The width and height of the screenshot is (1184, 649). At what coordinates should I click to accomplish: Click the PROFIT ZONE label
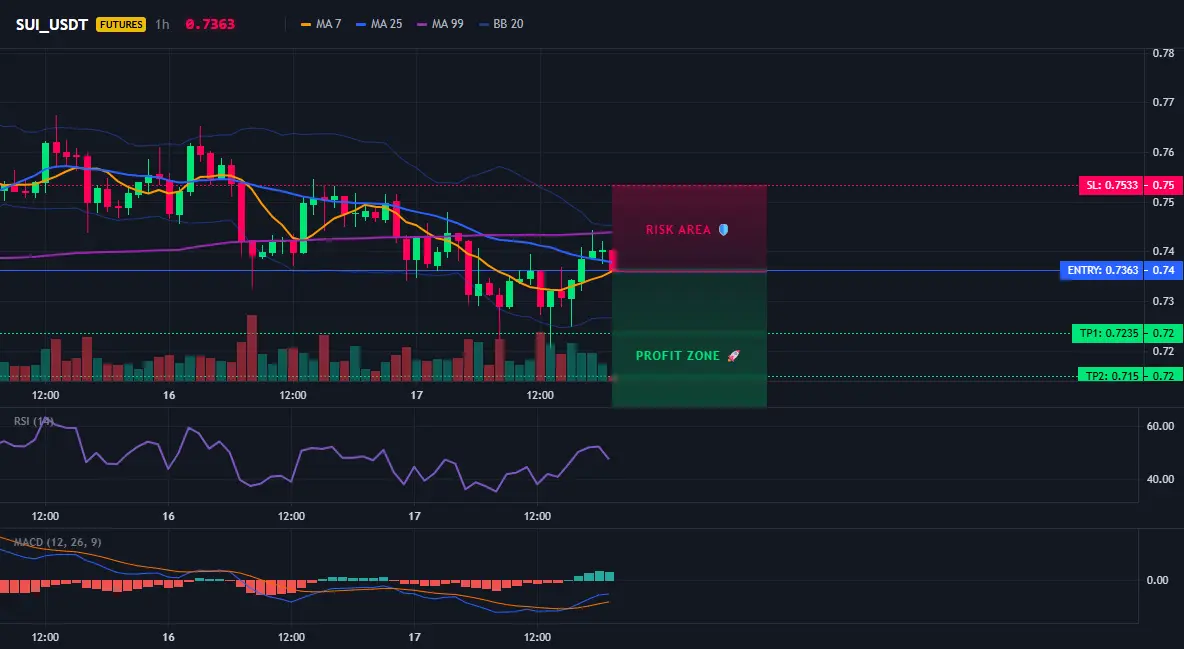[678, 356]
